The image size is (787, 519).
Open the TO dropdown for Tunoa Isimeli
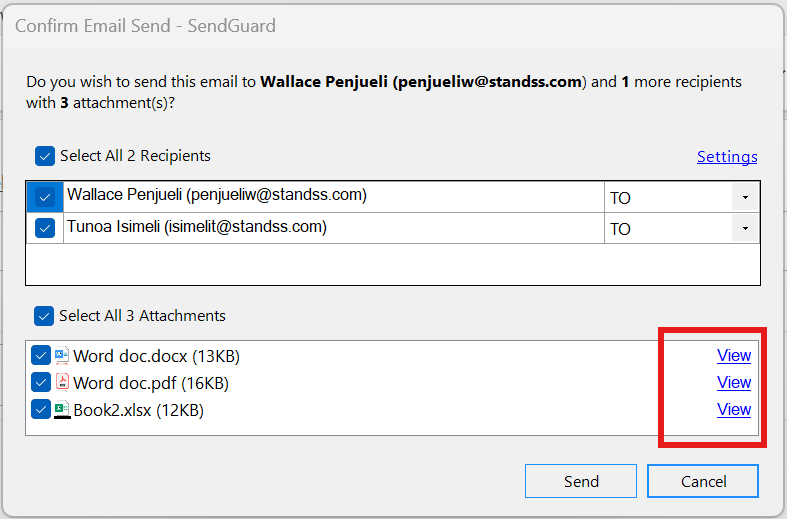(745, 228)
